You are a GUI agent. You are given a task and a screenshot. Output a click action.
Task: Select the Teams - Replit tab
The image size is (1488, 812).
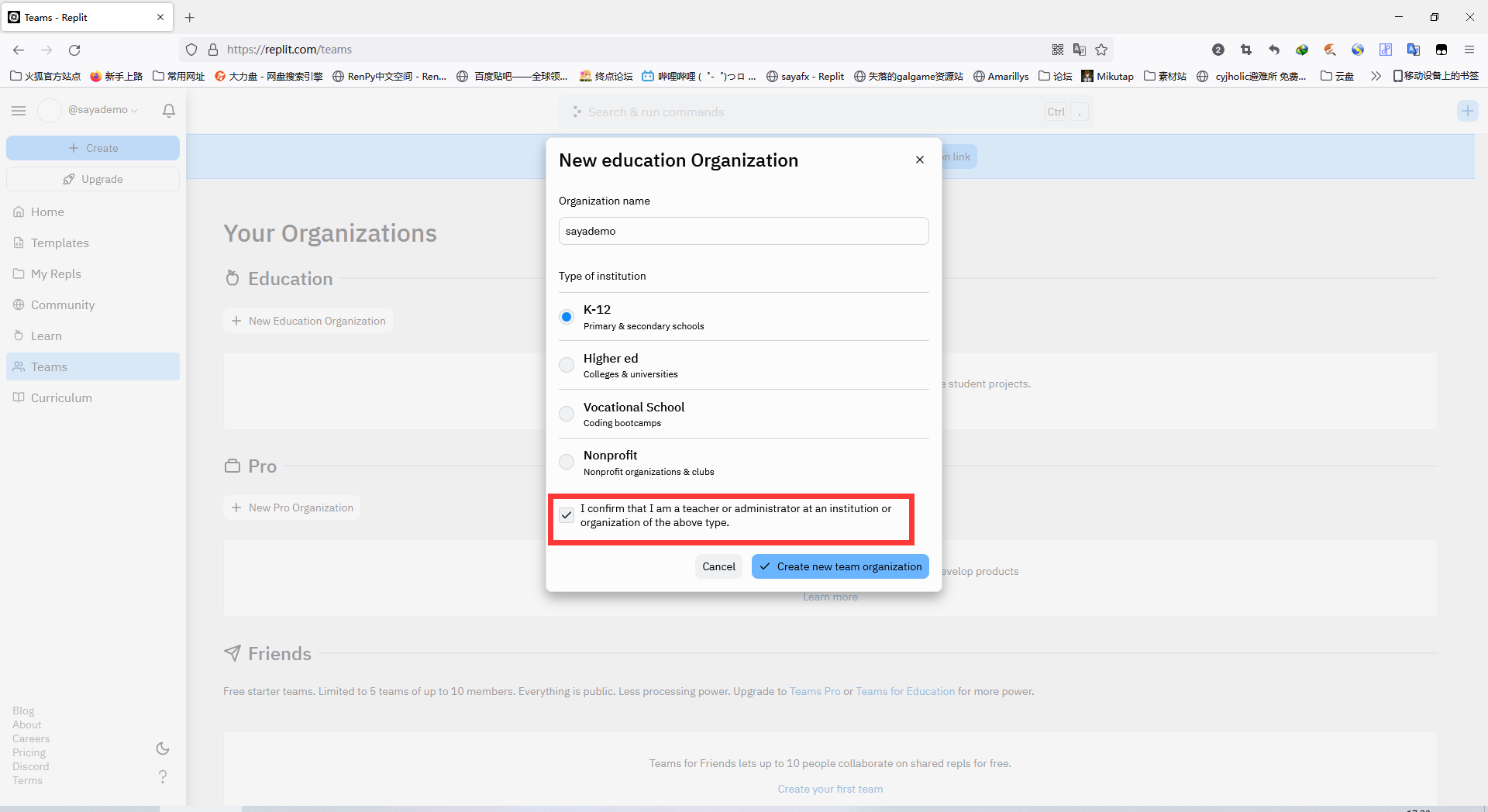coord(87,17)
